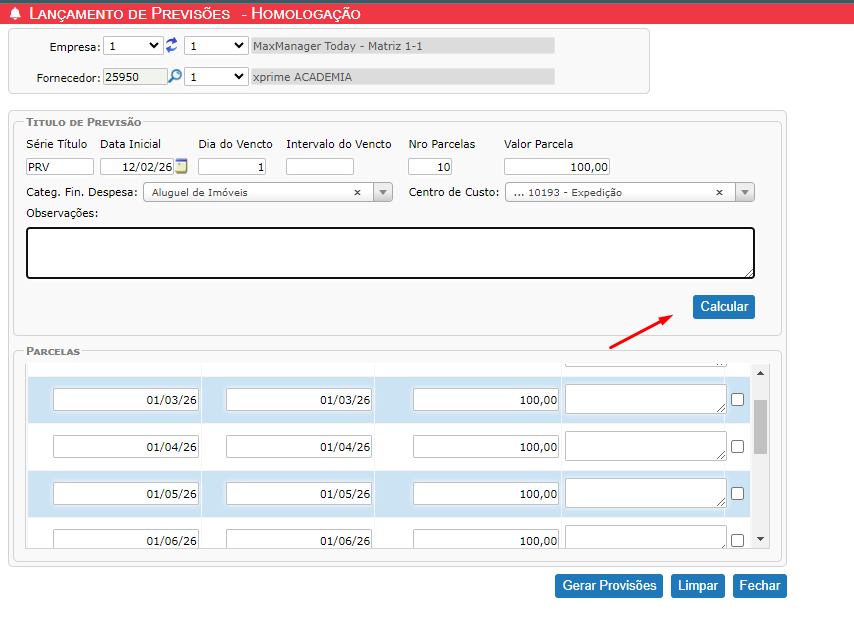854x643 pixels.
Task: Click into the Observações text area
Action: pyautogui.click(x=390, y=252)
